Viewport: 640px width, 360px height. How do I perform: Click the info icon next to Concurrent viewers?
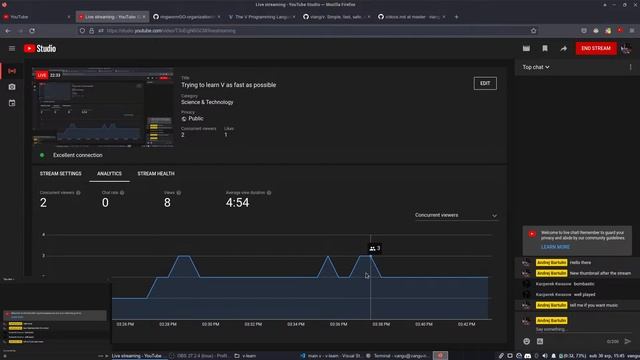tap(78, 193)
